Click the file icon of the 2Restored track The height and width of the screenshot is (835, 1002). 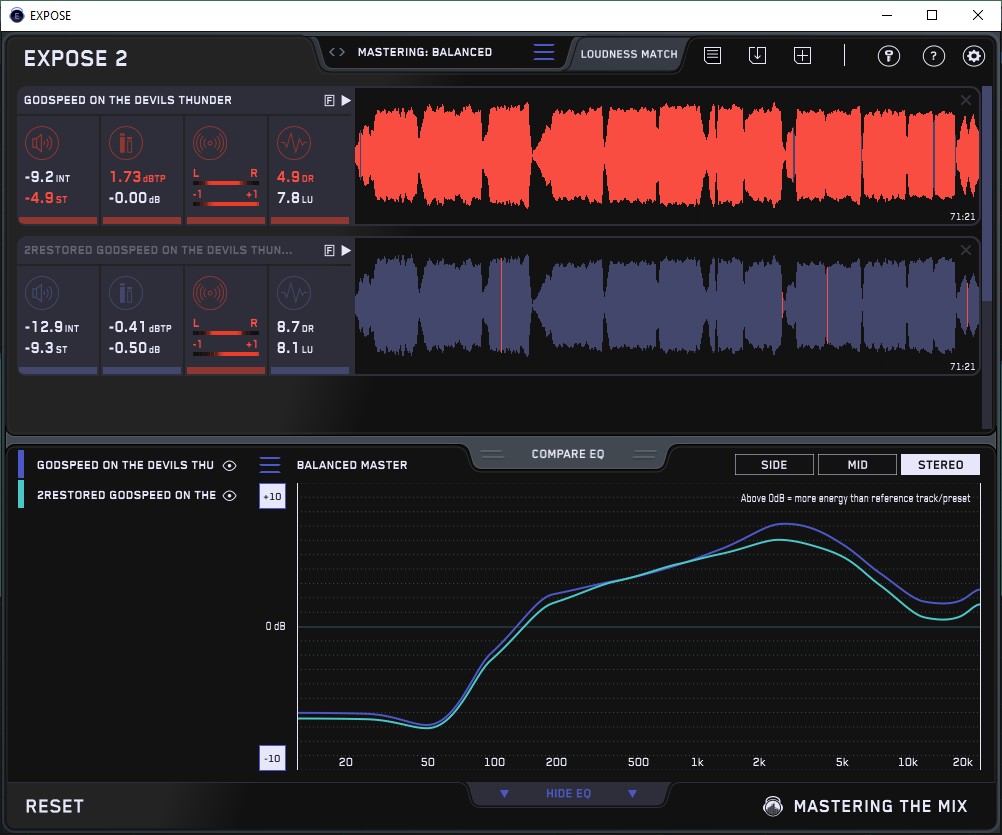[329, 250]
